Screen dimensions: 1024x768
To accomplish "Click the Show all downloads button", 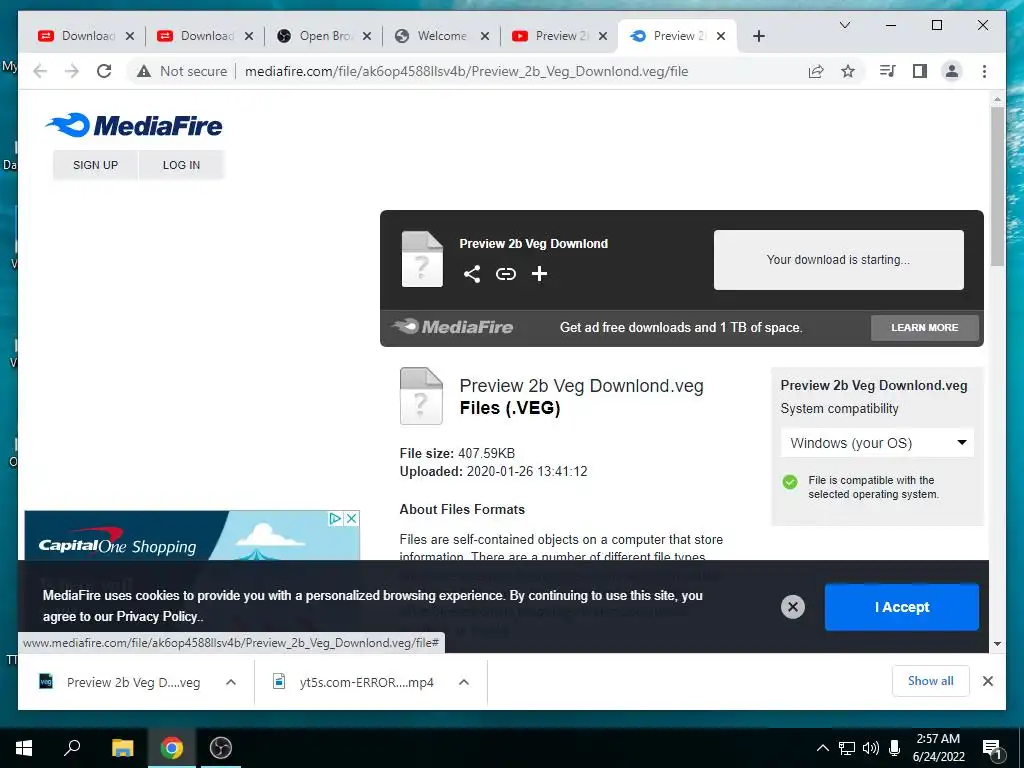I will click(931, 681).
